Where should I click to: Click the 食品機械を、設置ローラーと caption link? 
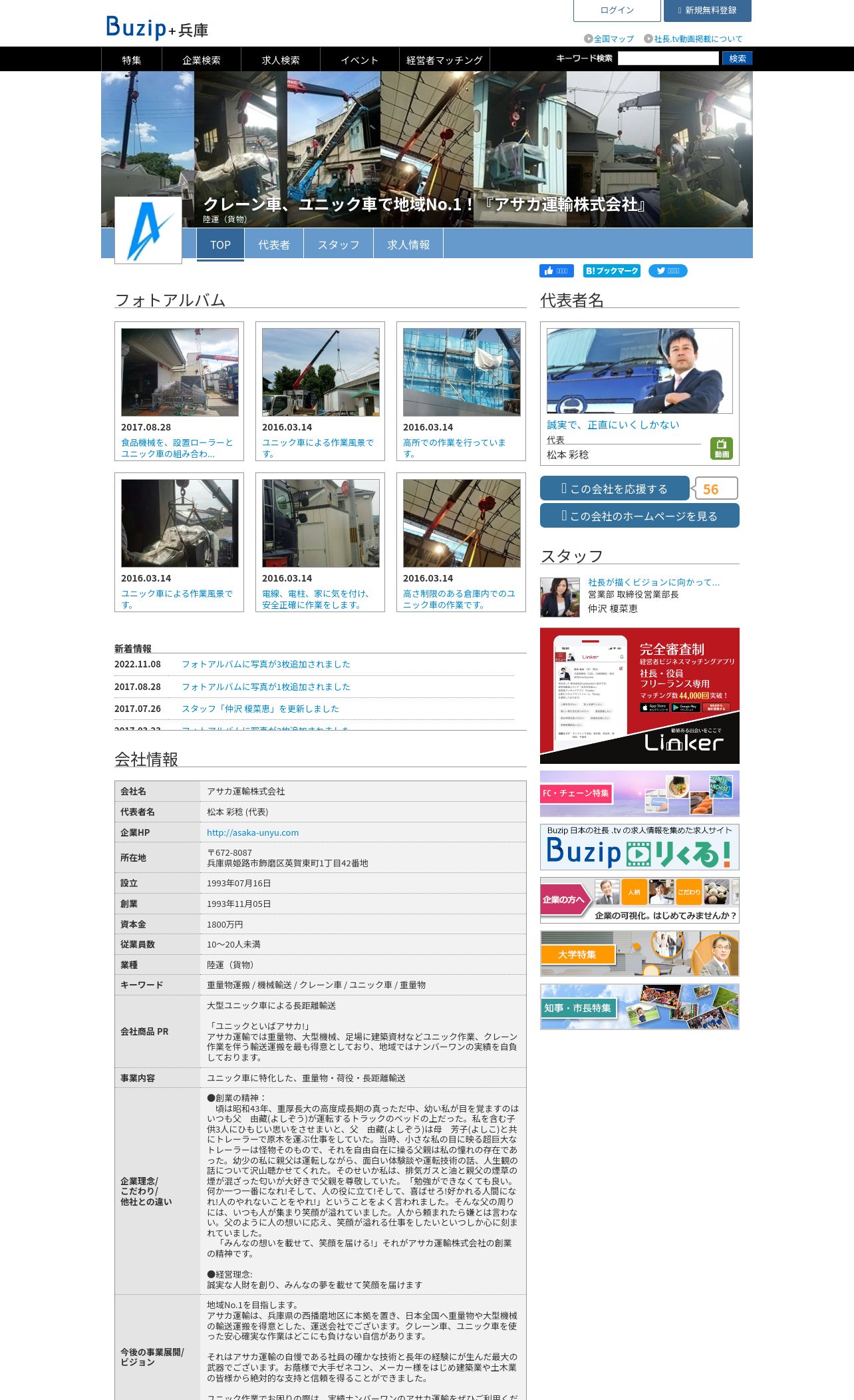[x=177, y=448]
